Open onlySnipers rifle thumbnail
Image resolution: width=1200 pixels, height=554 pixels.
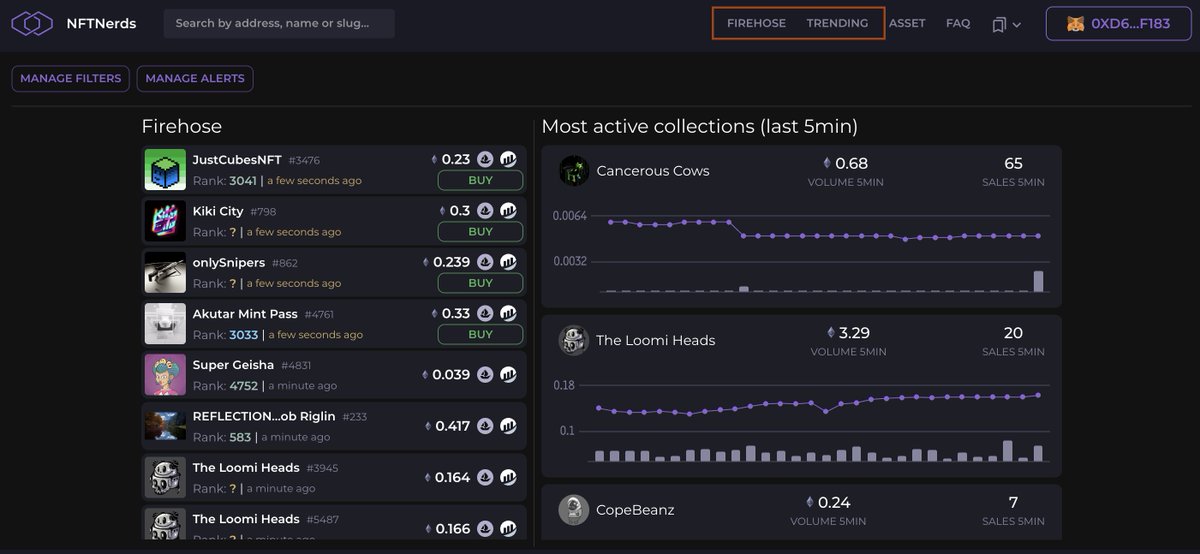165,273
